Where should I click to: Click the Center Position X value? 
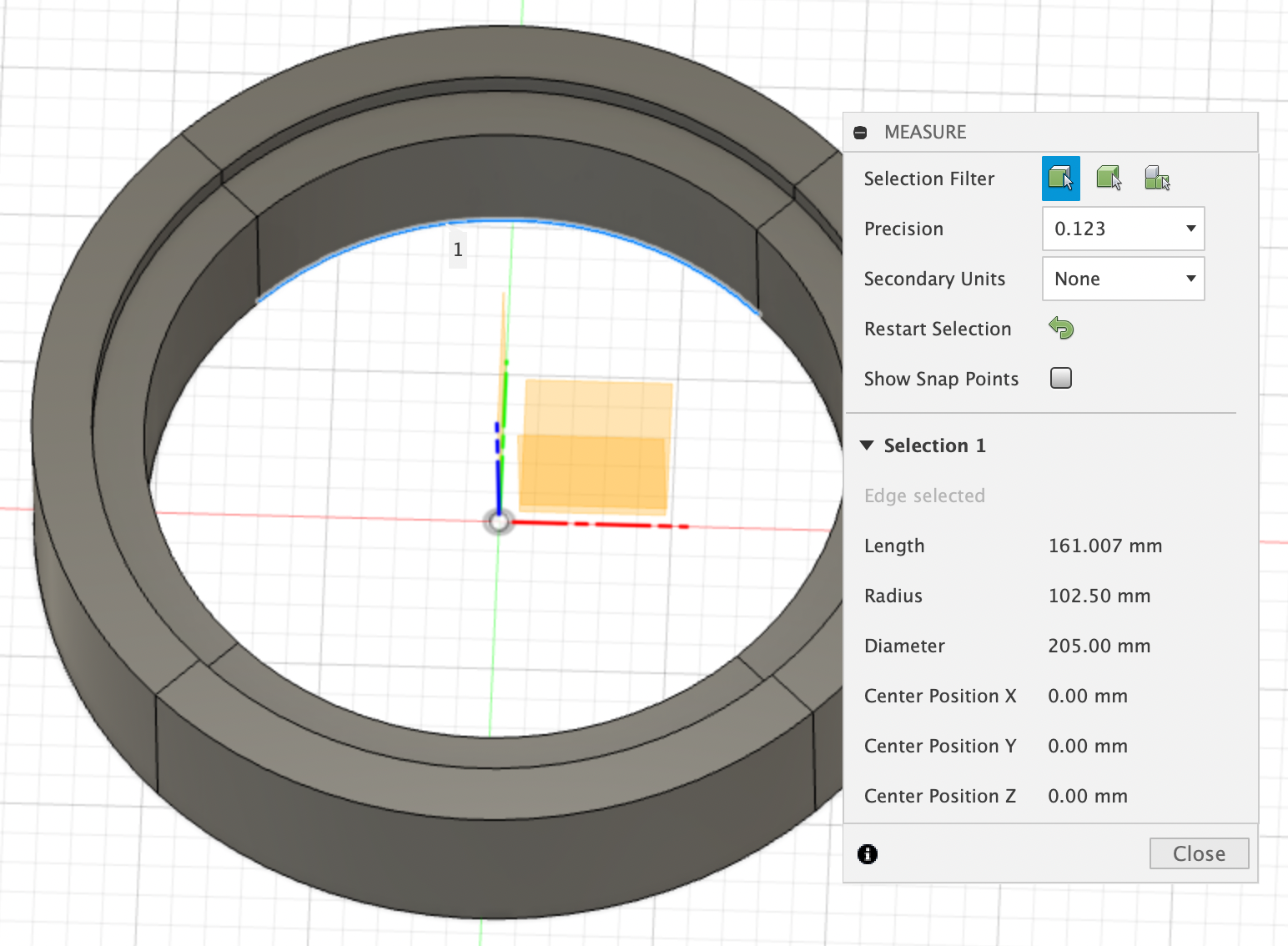[x=1087, y=696]
